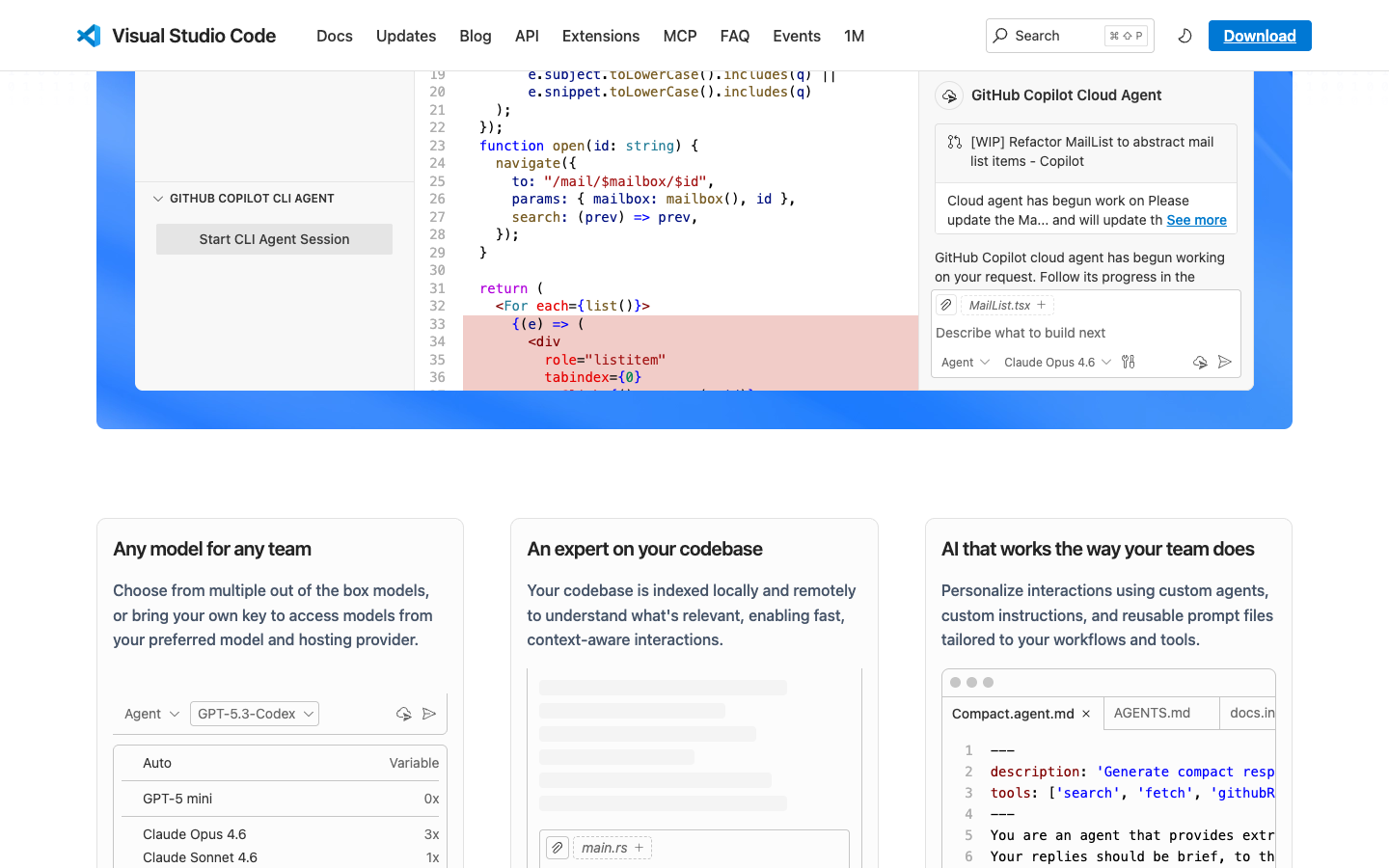Click send icon beside GPT-5.3-Codex picker
The height and width of the screenshot is (868, 1389).
coord(429,714)
